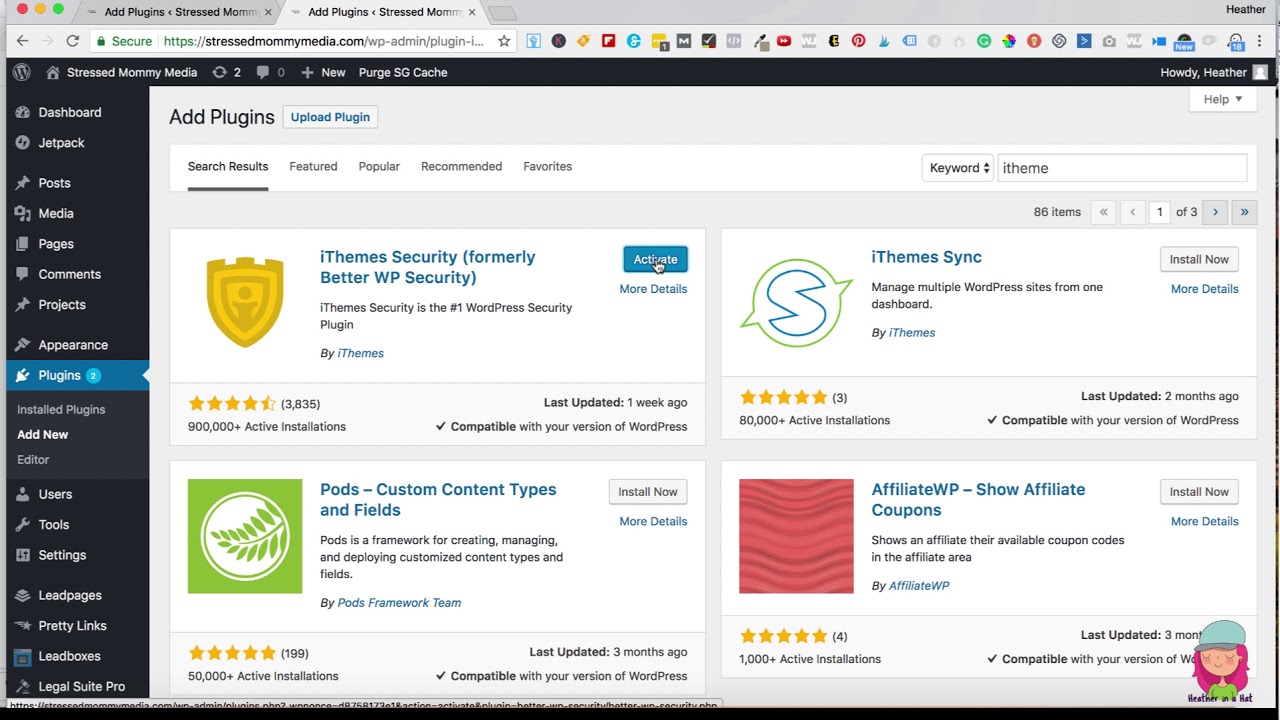This screenshot has height=720, width=1280.
Task: Open Pages in the sidebar
Action: click(56, 244)
